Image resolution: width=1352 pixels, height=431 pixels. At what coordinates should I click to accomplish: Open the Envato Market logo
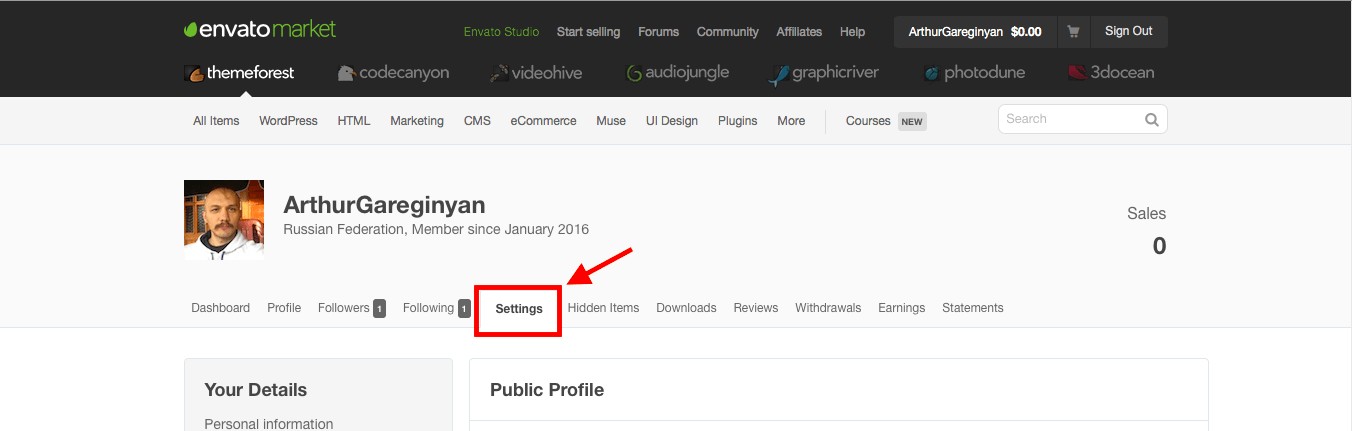pyautogui.click(x=260, y=29)
